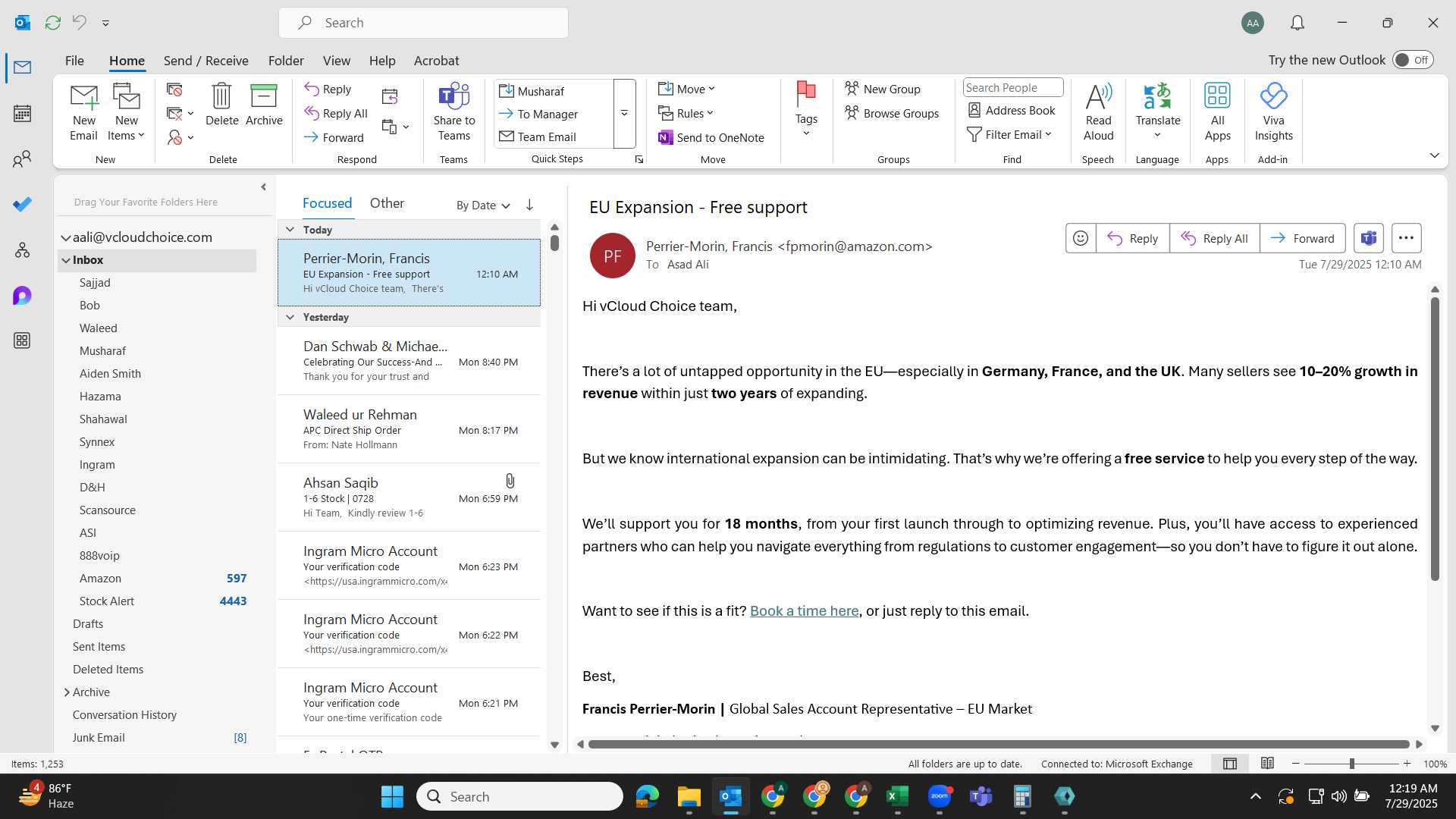
Task: Follow the Book a time here link
Action: click(x=804, y=611)
